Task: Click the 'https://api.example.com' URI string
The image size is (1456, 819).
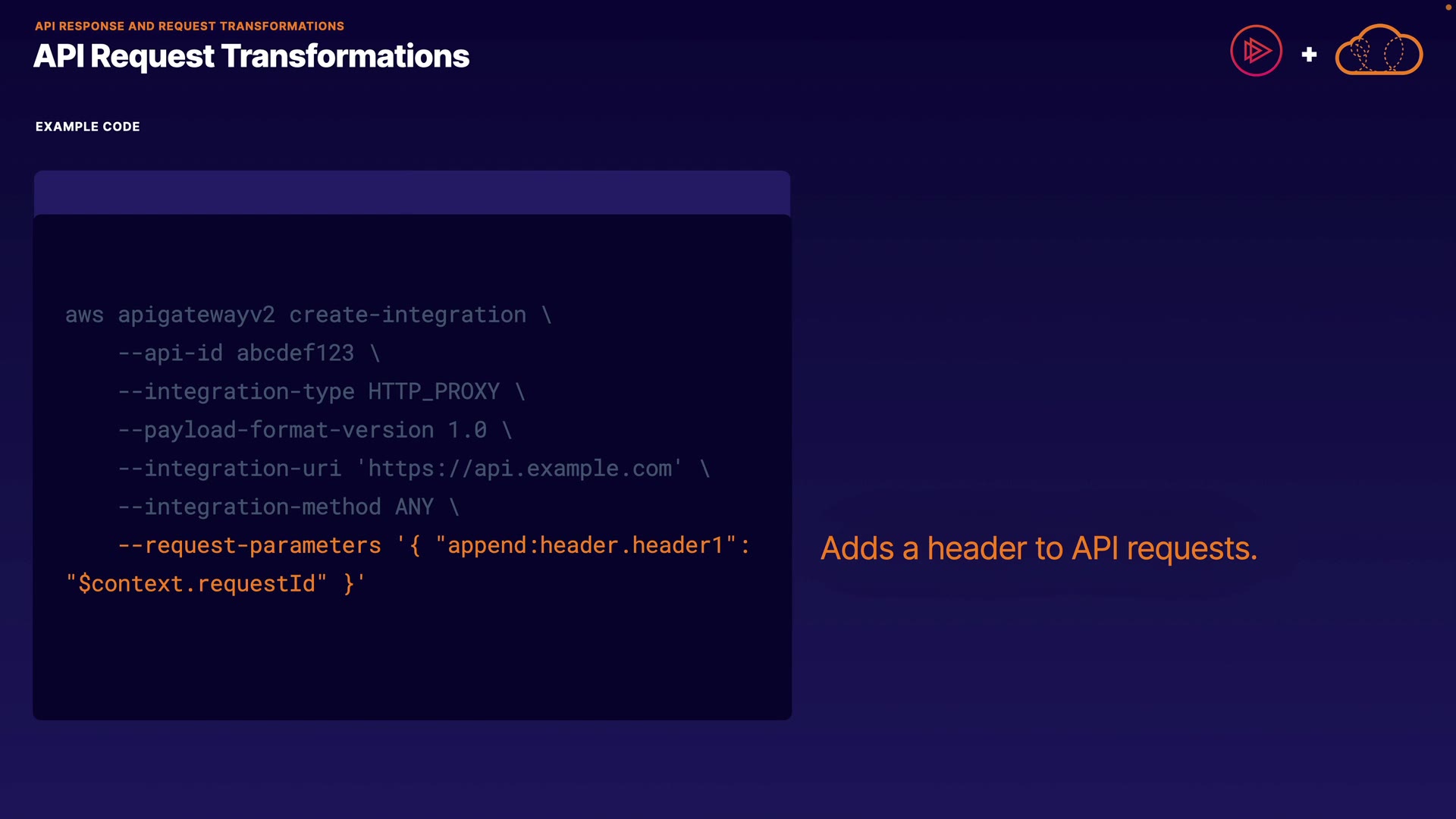Action: click(519, 469)
